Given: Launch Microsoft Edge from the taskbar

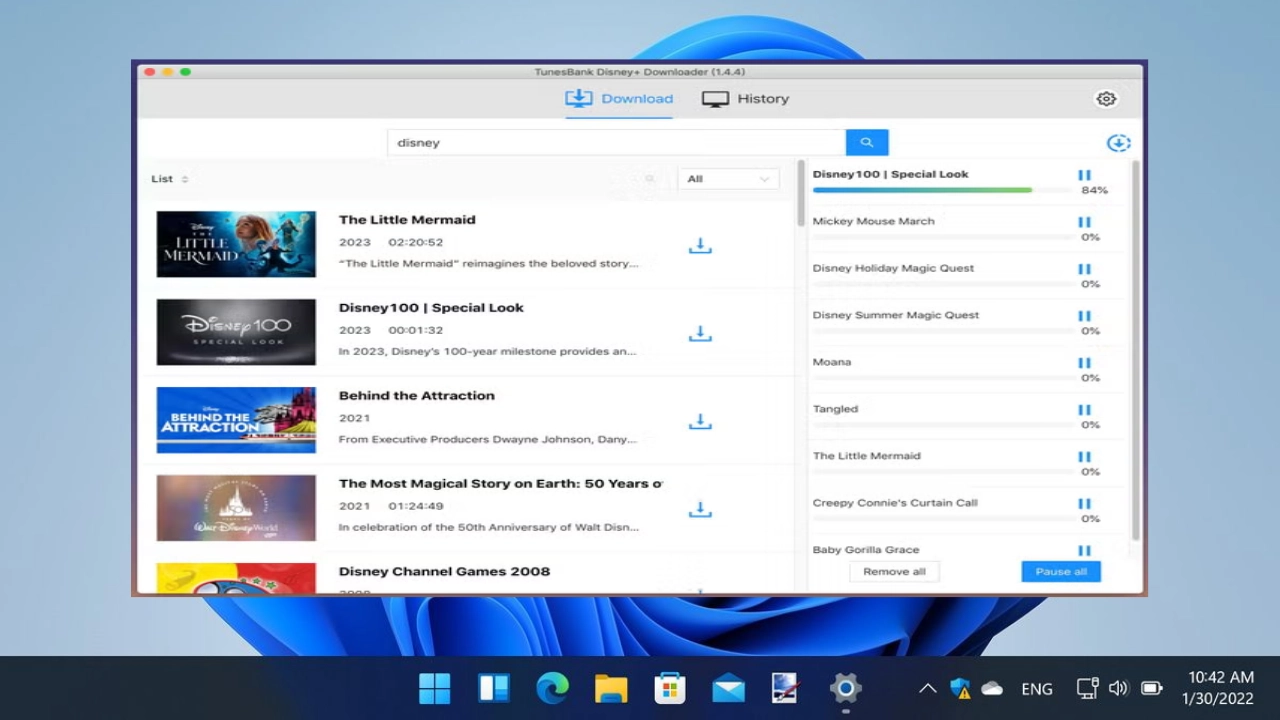Looking at the screenshot, I should [552, 688].
